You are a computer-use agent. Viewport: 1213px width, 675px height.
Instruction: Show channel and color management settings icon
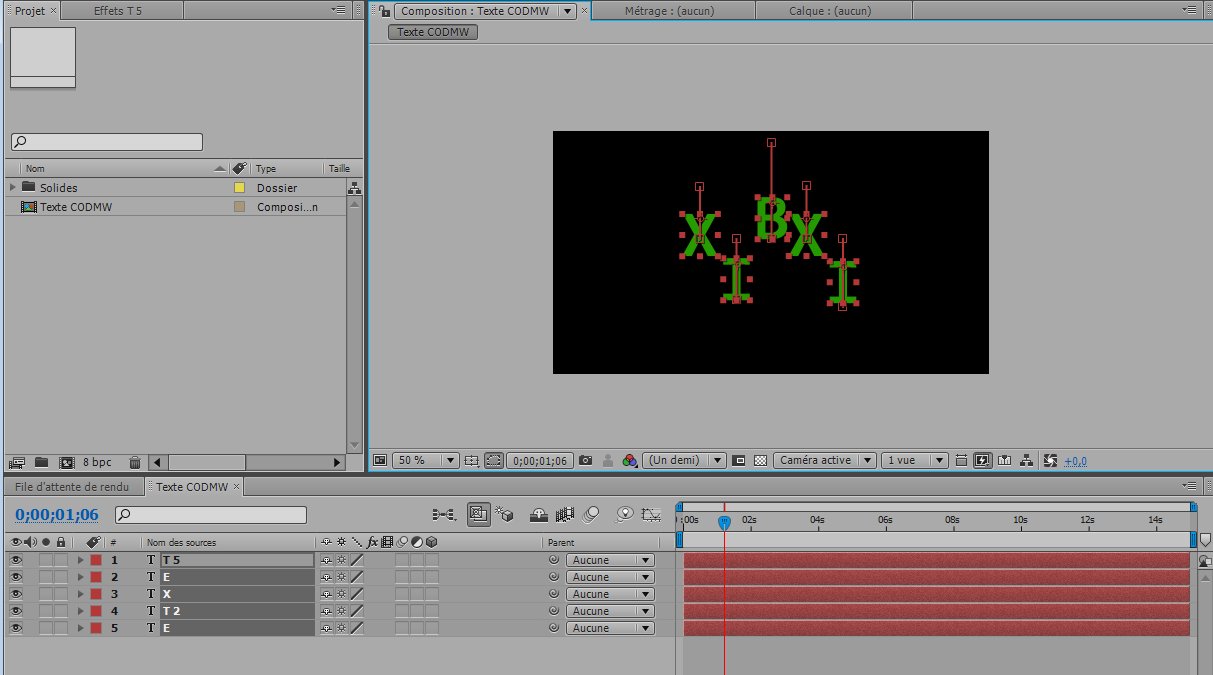[x=630, y=460]
